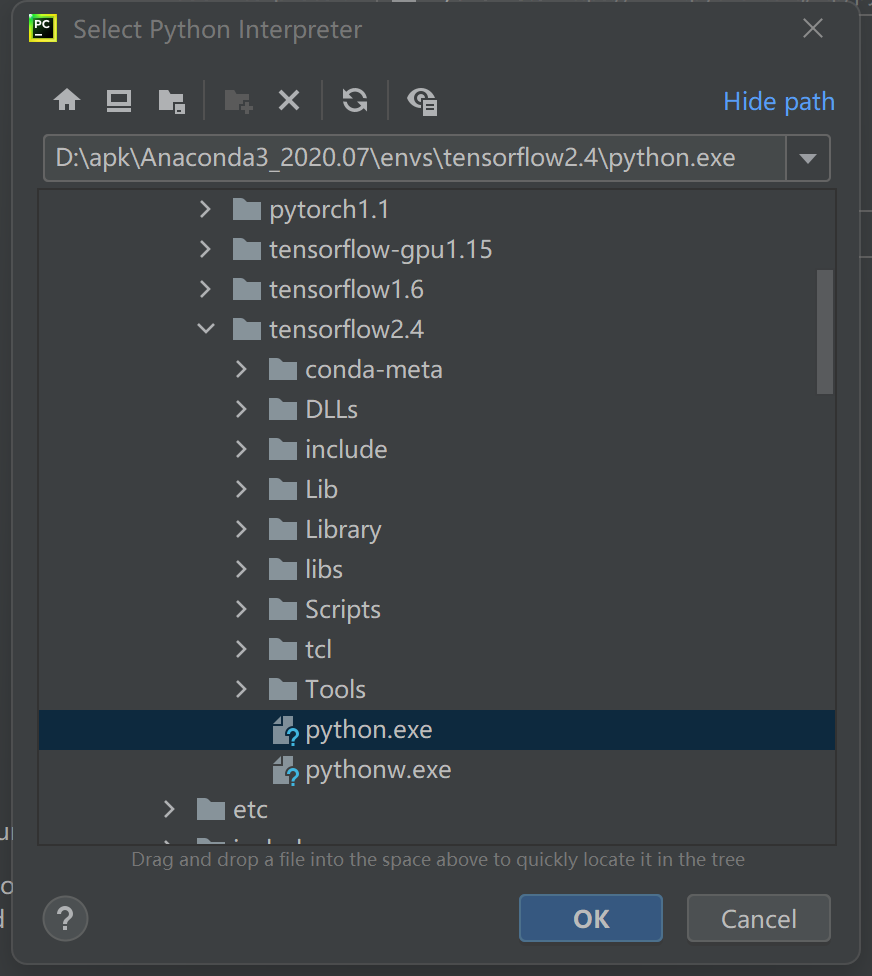This screenshot has width=872, height=976.
Task: Expand the DLLs folder
Action: (241, 410)
